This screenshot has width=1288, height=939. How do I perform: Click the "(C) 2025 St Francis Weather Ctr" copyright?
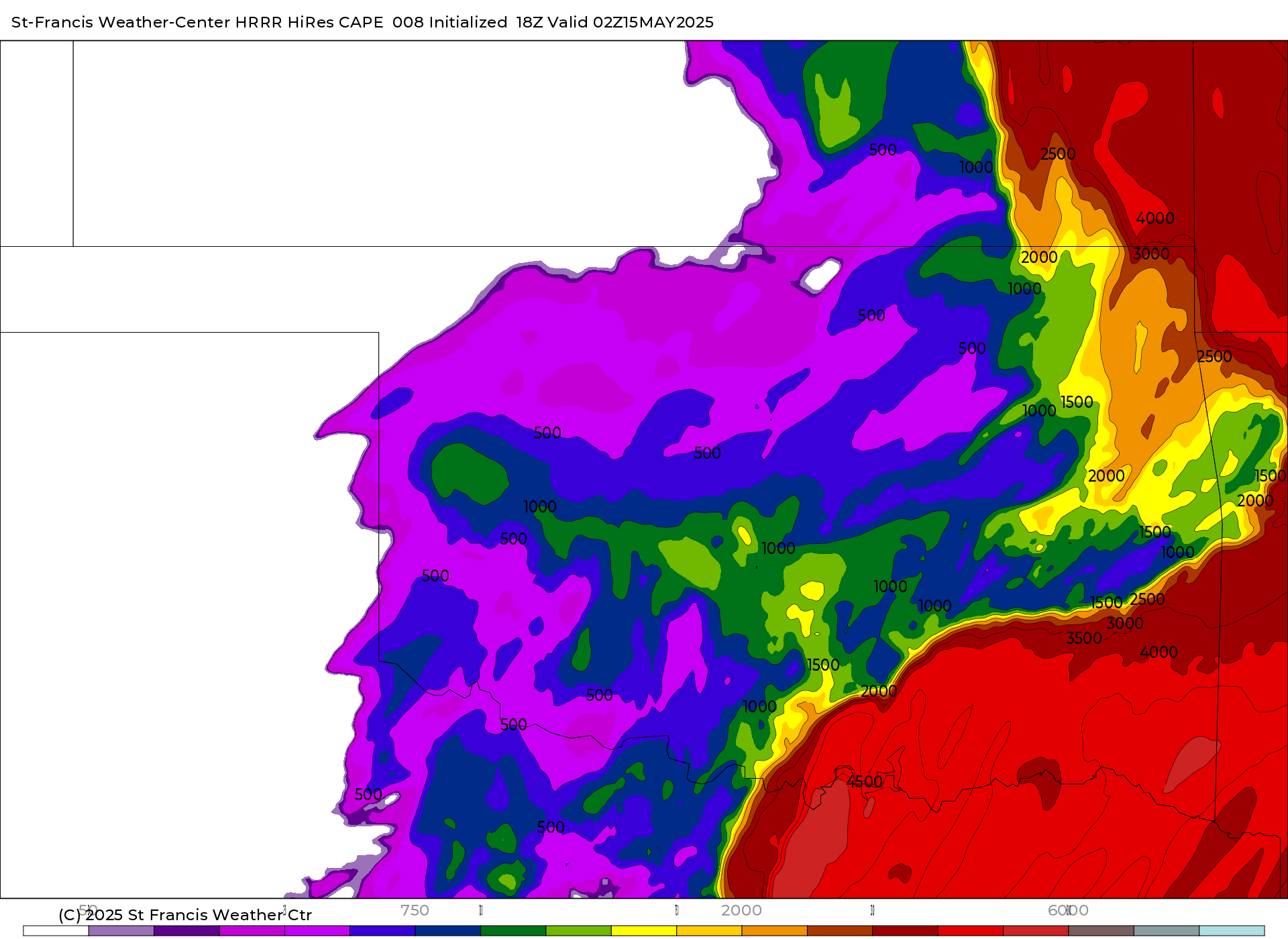185,915
